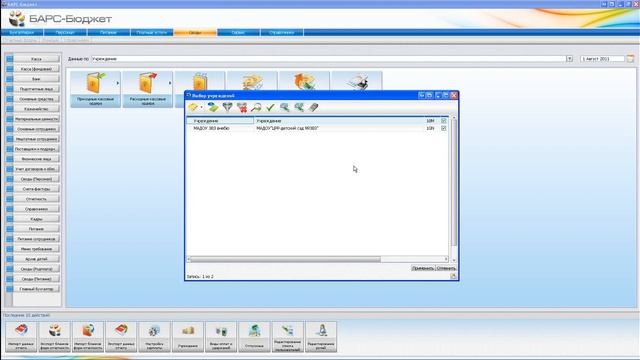Viewport: 640px width, 360px height.
Task: Click the coins tile icon behind the dialog
Action: (x=252, y=81)
